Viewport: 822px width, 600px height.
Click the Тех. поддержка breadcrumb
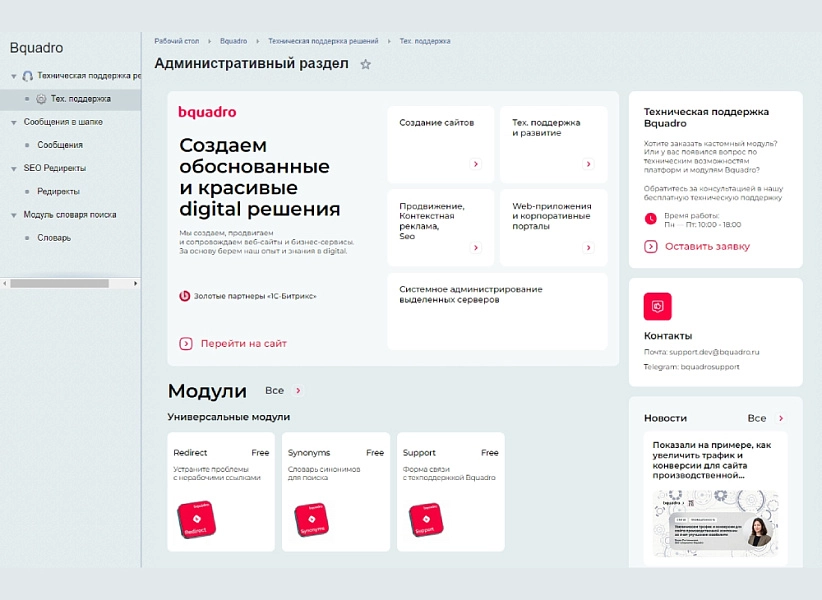(x=425, y=41)
